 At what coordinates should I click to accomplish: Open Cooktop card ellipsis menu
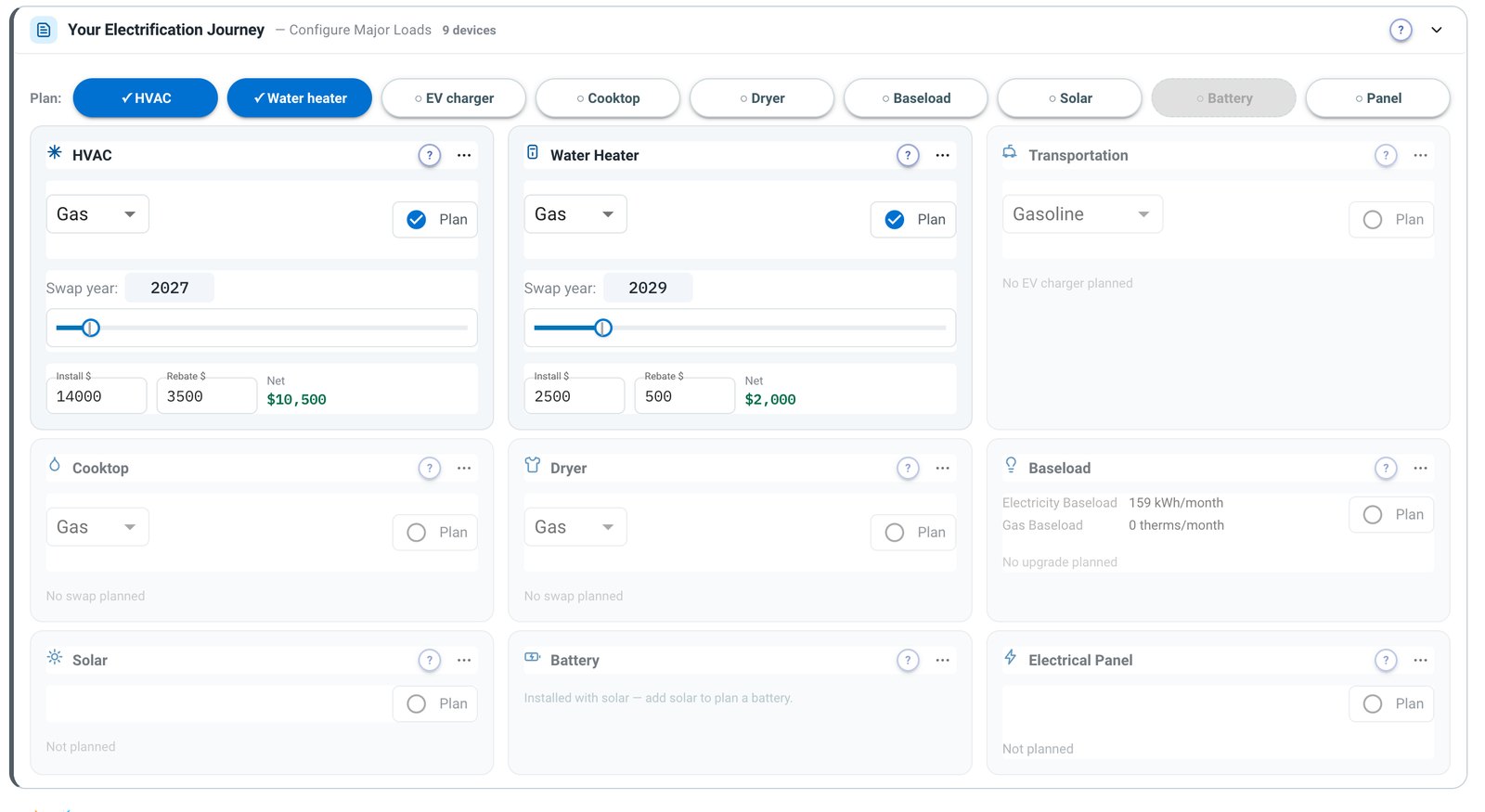tap(464, 468)
